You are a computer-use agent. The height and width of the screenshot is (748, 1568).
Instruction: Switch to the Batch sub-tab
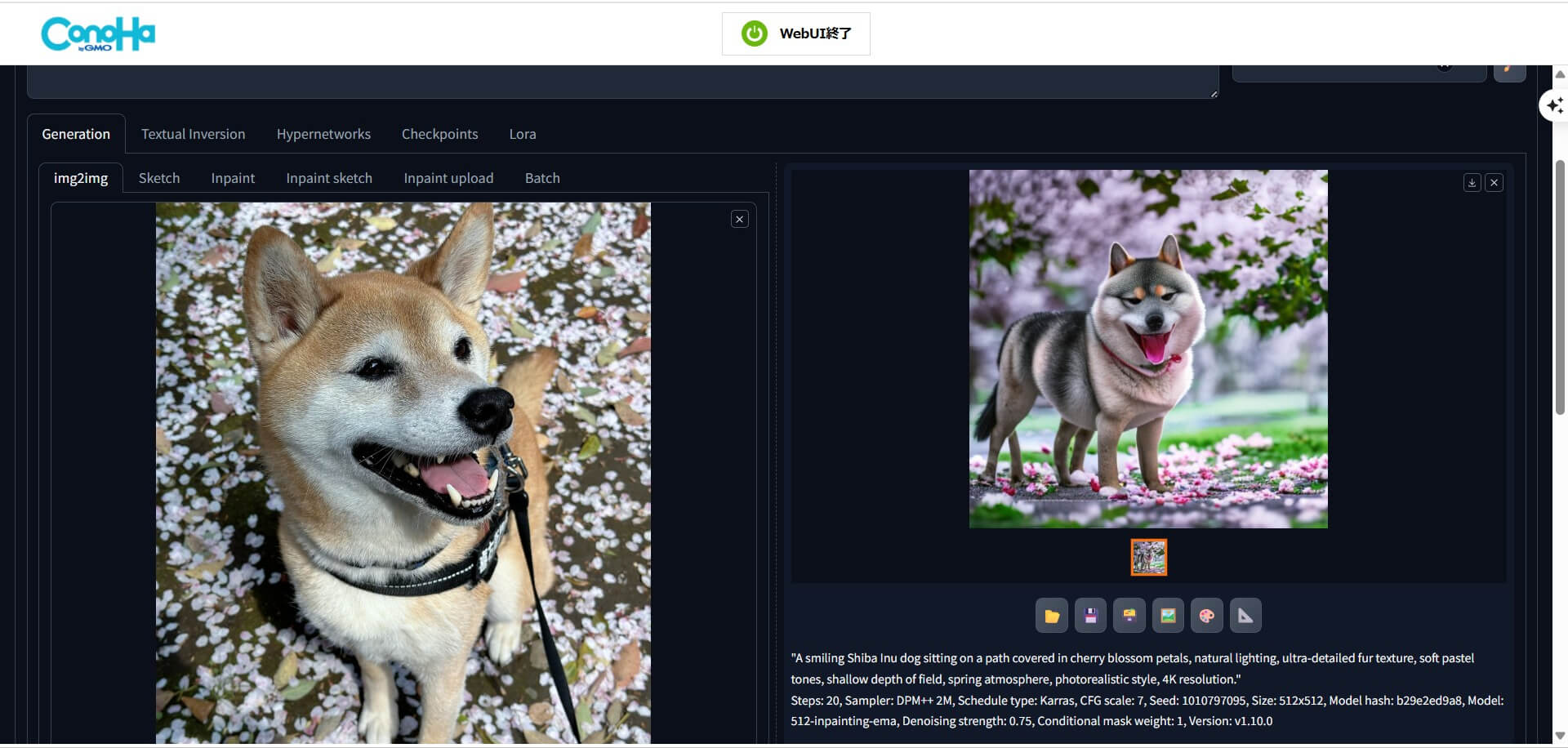(542, 178)
